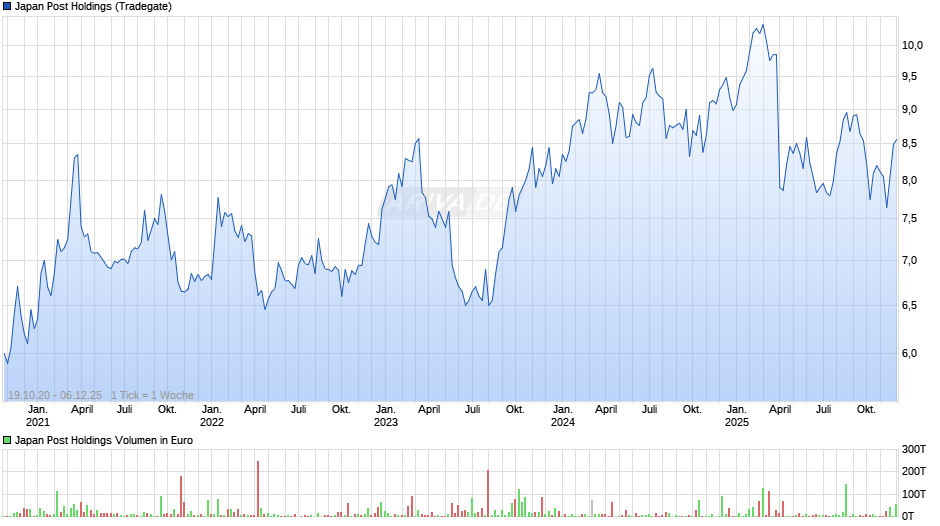Click the tall red volume bar in August 2023
This screenshot has width=940, height=526.
(488, 493)
